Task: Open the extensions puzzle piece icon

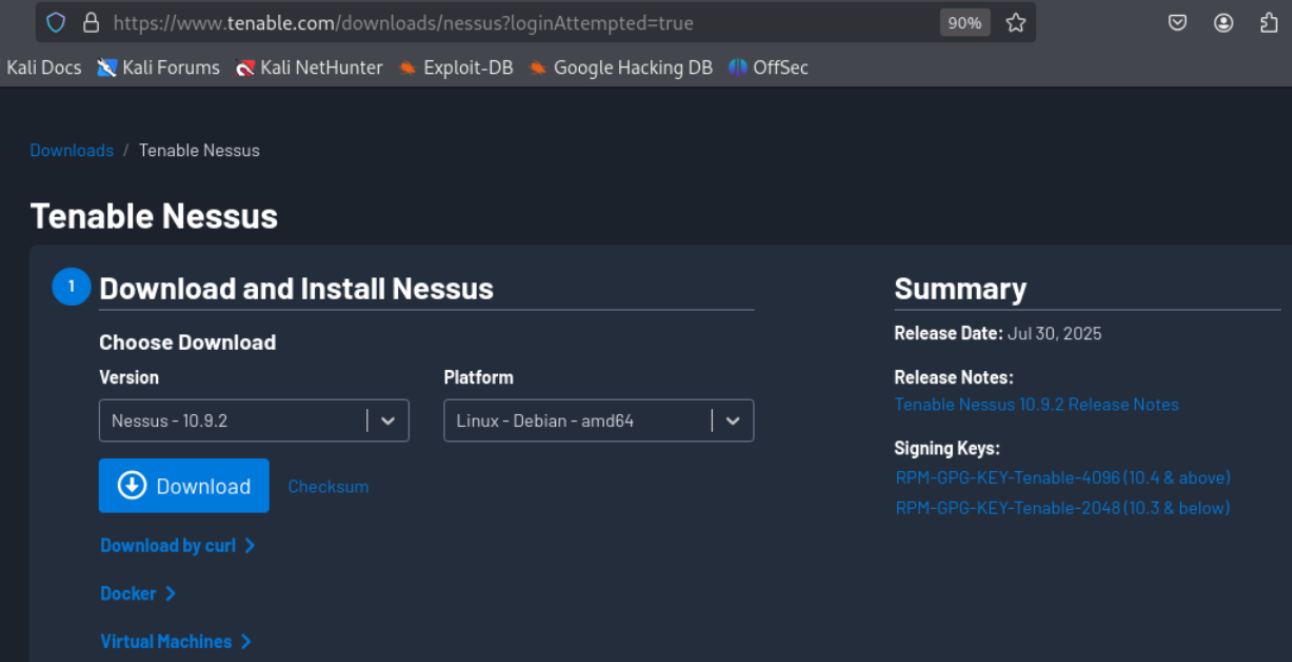Action: [x=1269, y=22]
